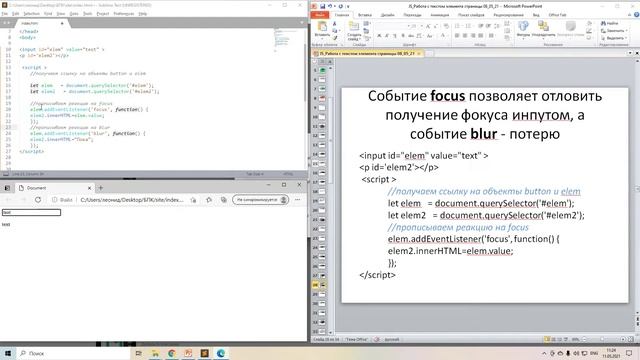This screenshot has height=360, width=640.
Task: Expand the Shapes (Фигуры) dropdown arrow
Action: pyautogui.click(x=523, y=39)
